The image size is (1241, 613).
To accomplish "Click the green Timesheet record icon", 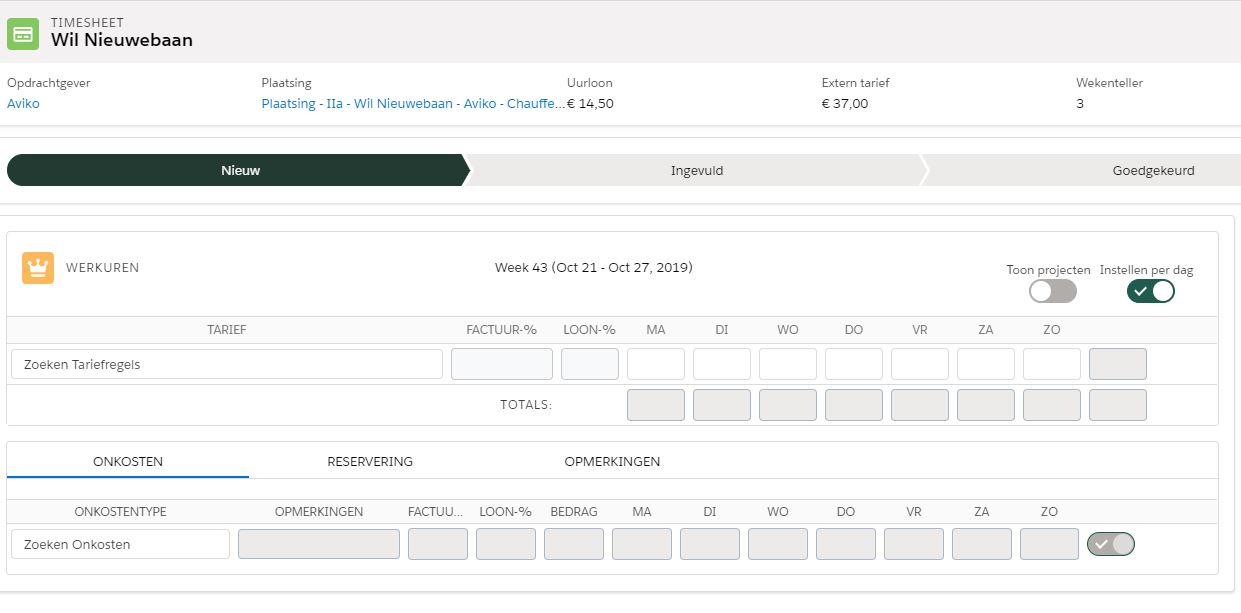I will click(23, 33).
